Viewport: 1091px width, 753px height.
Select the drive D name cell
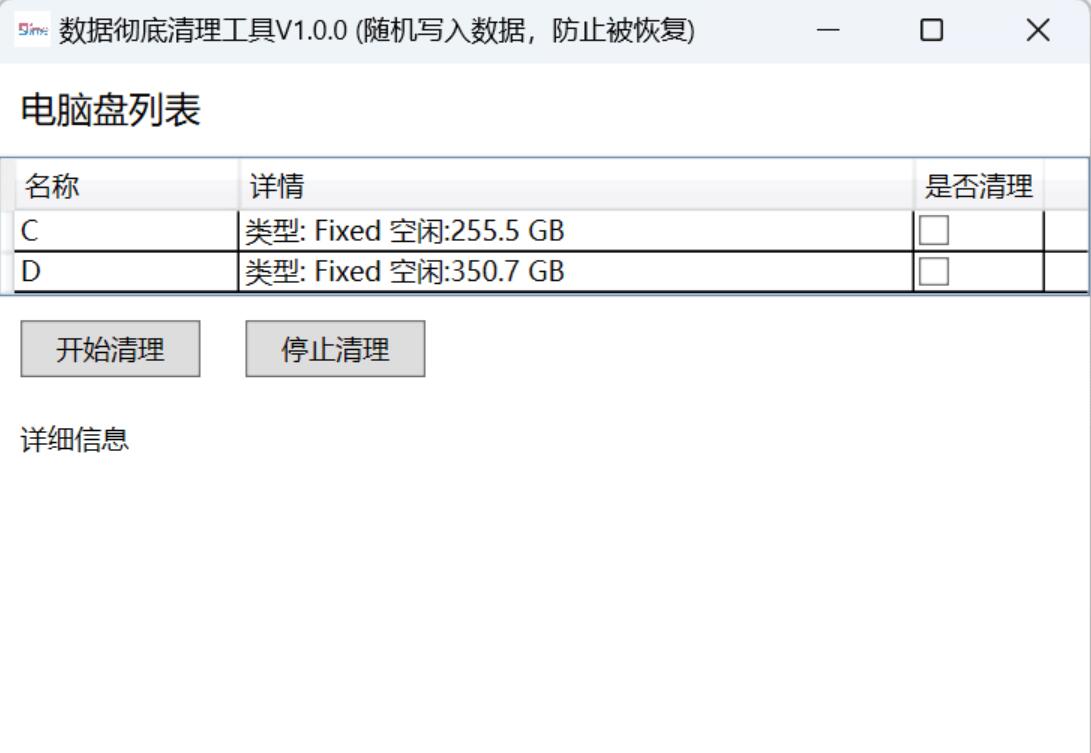click(x=126, y=272)
